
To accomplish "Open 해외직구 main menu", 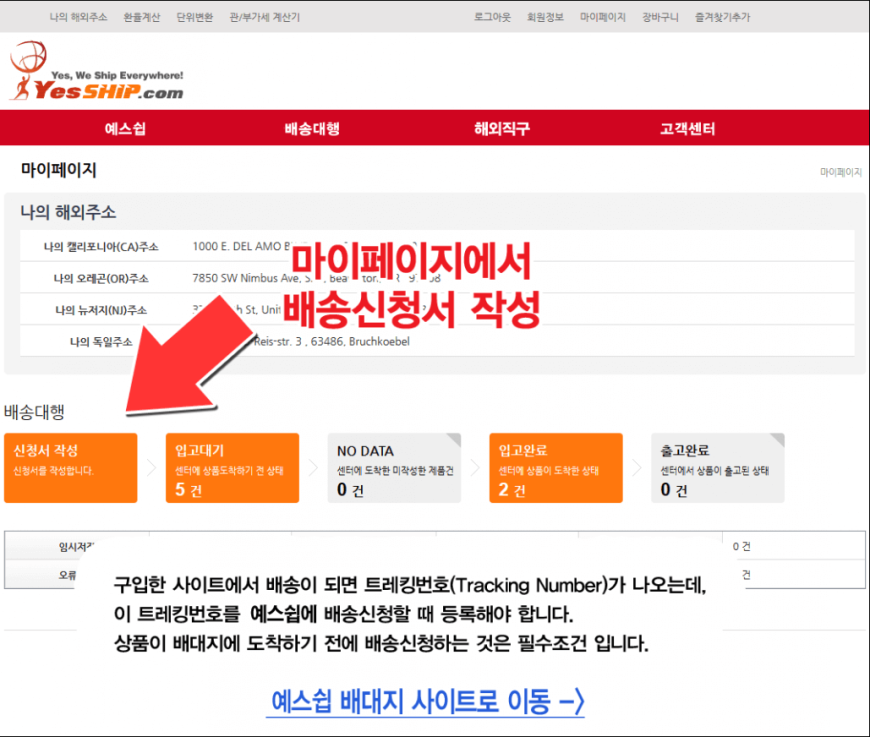I will point(502,129).
